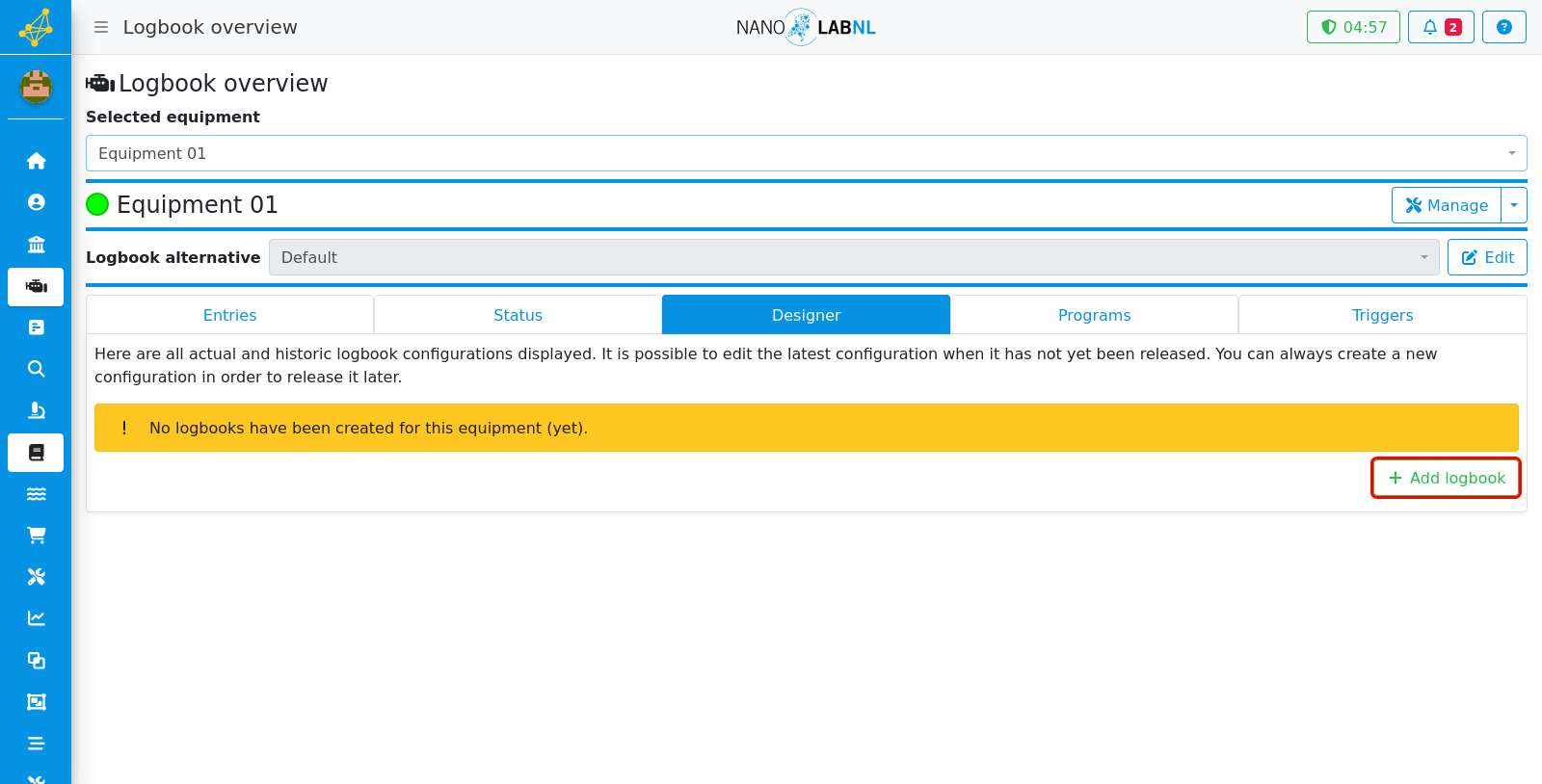The height and width of the screenshot is (784, 1542).
Task: Open the microscope sidebar icon
Action: [x=36, y=410]
